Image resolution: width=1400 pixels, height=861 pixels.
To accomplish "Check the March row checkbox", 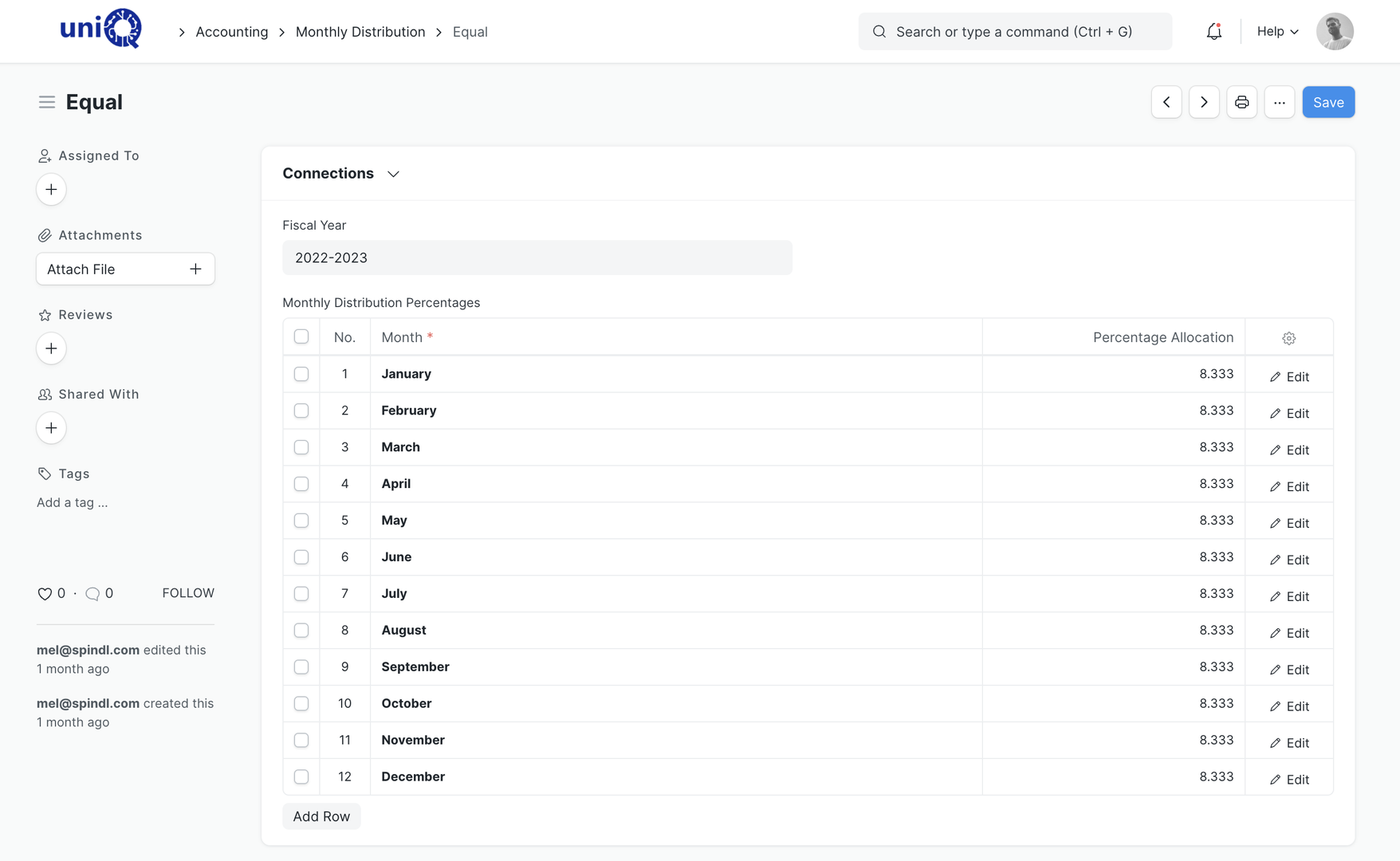I will point(301,447).
